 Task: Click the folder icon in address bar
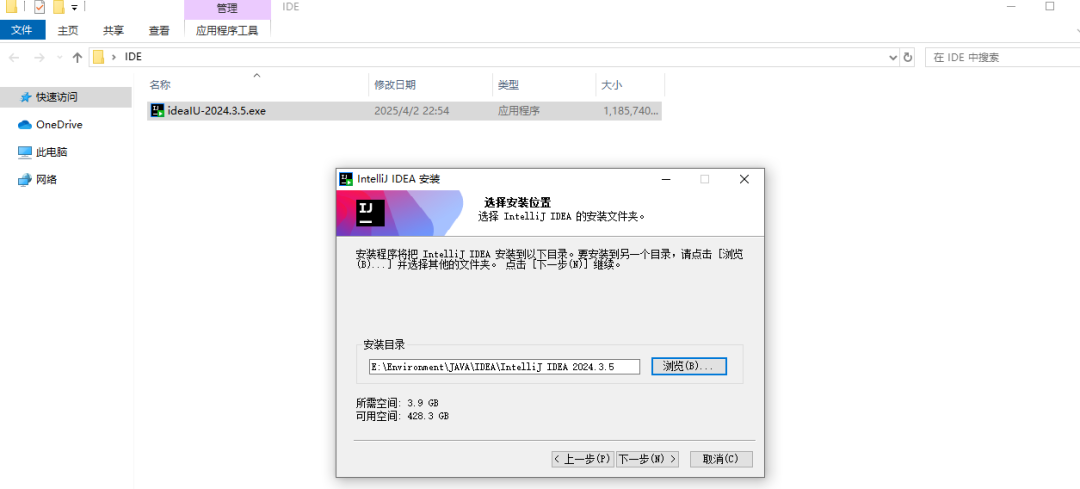click(x=98, y=57)
